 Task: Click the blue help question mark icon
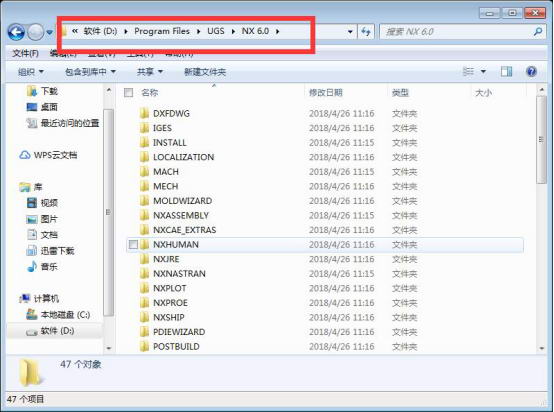tap(531, 72)
